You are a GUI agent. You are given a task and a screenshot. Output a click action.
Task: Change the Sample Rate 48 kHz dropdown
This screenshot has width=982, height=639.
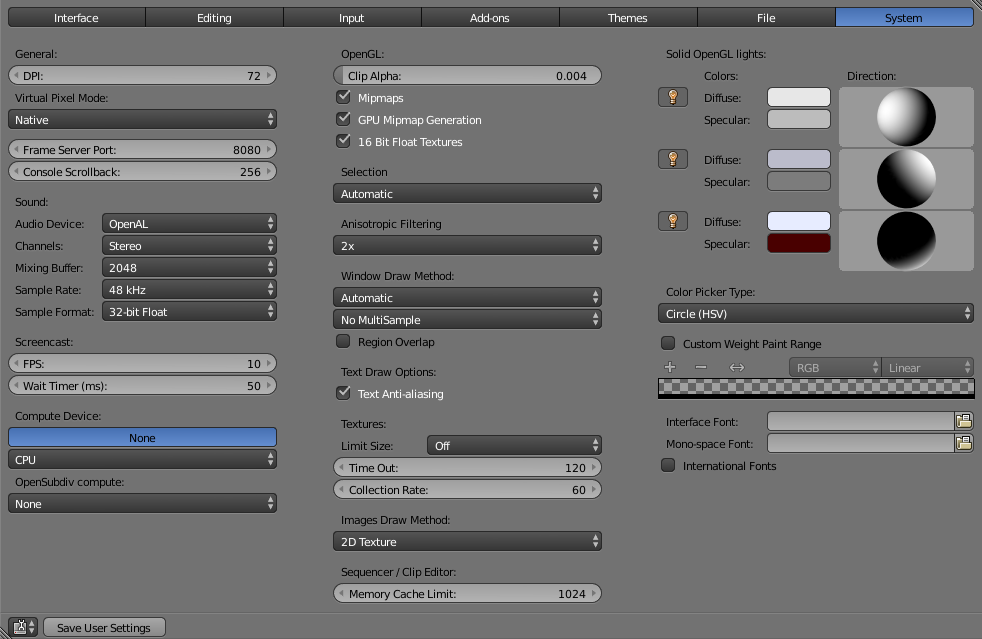coord(189,289)
